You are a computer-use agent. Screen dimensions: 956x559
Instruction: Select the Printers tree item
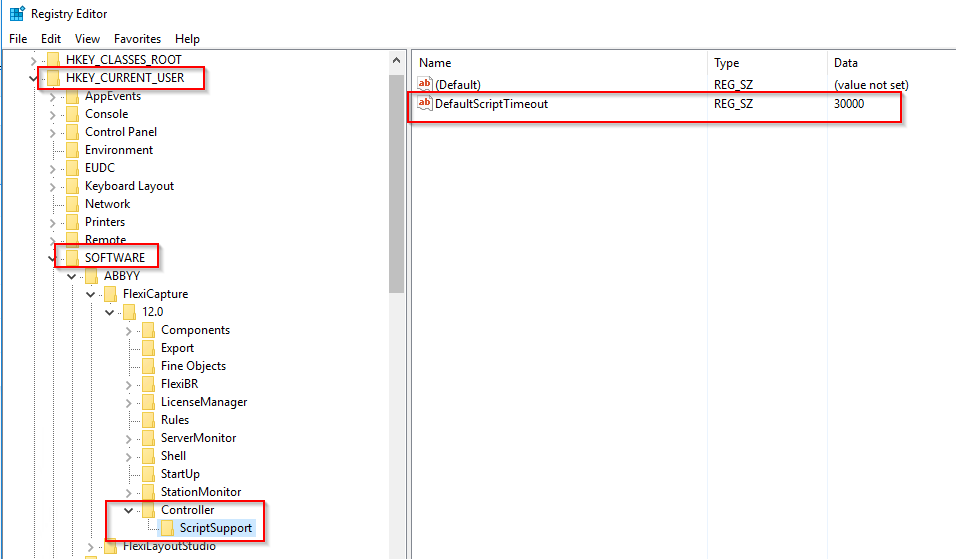(x=105, y=222)
